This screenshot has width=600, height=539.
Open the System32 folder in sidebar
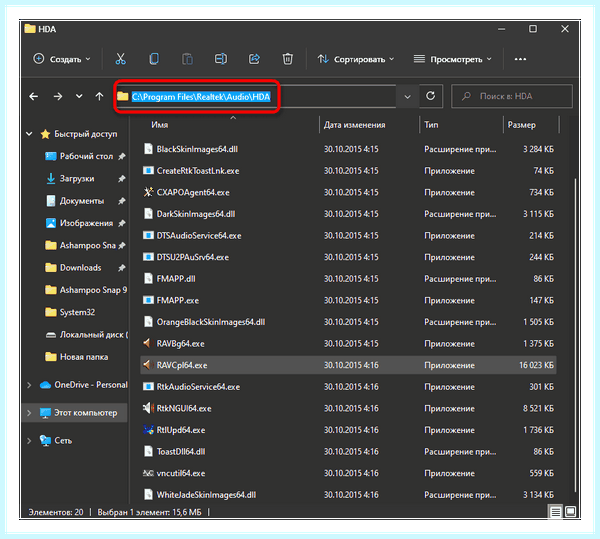(x=77, y=312)
